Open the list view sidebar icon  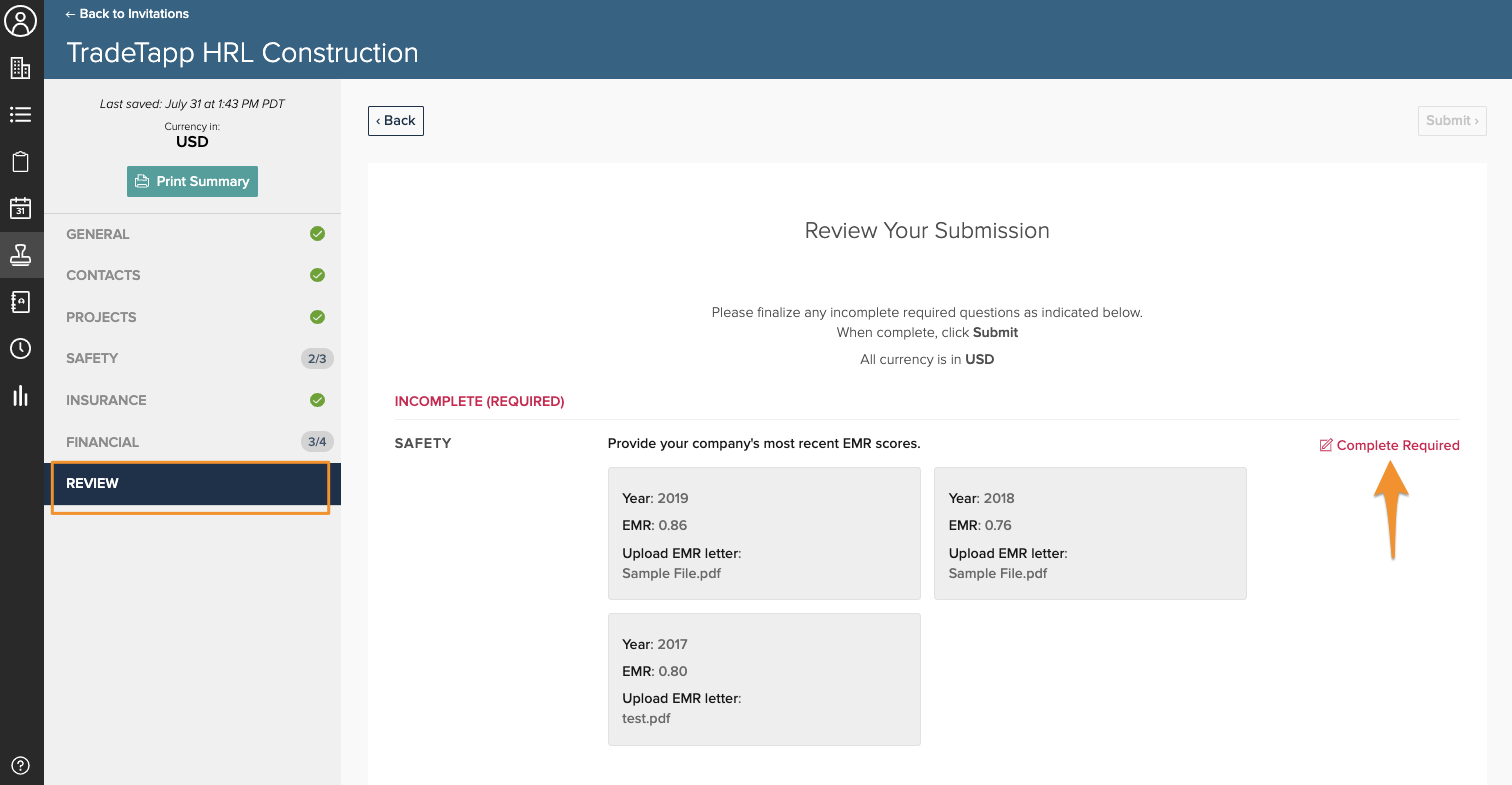[x=21, y=115]
